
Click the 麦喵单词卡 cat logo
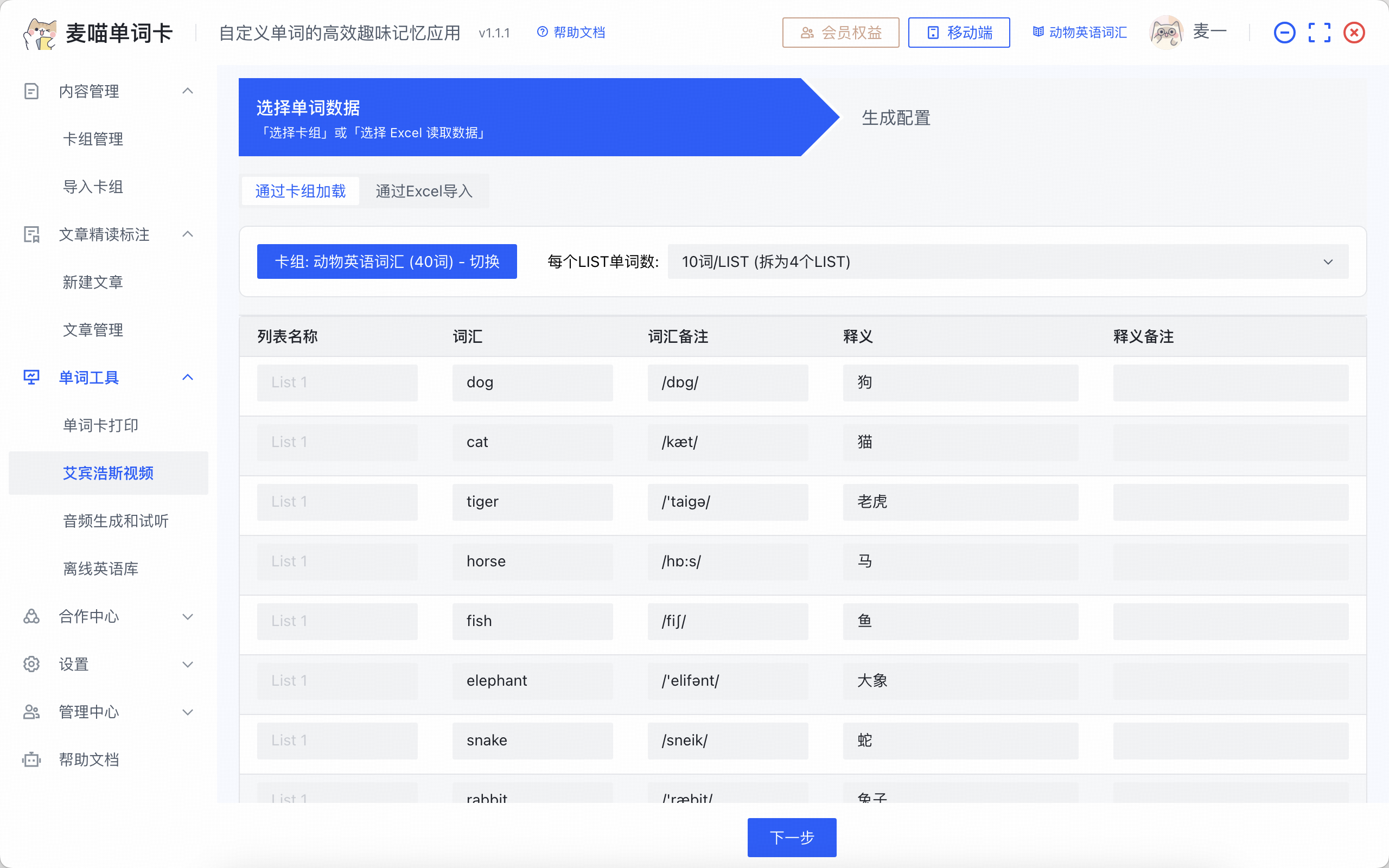coord(39,32)
